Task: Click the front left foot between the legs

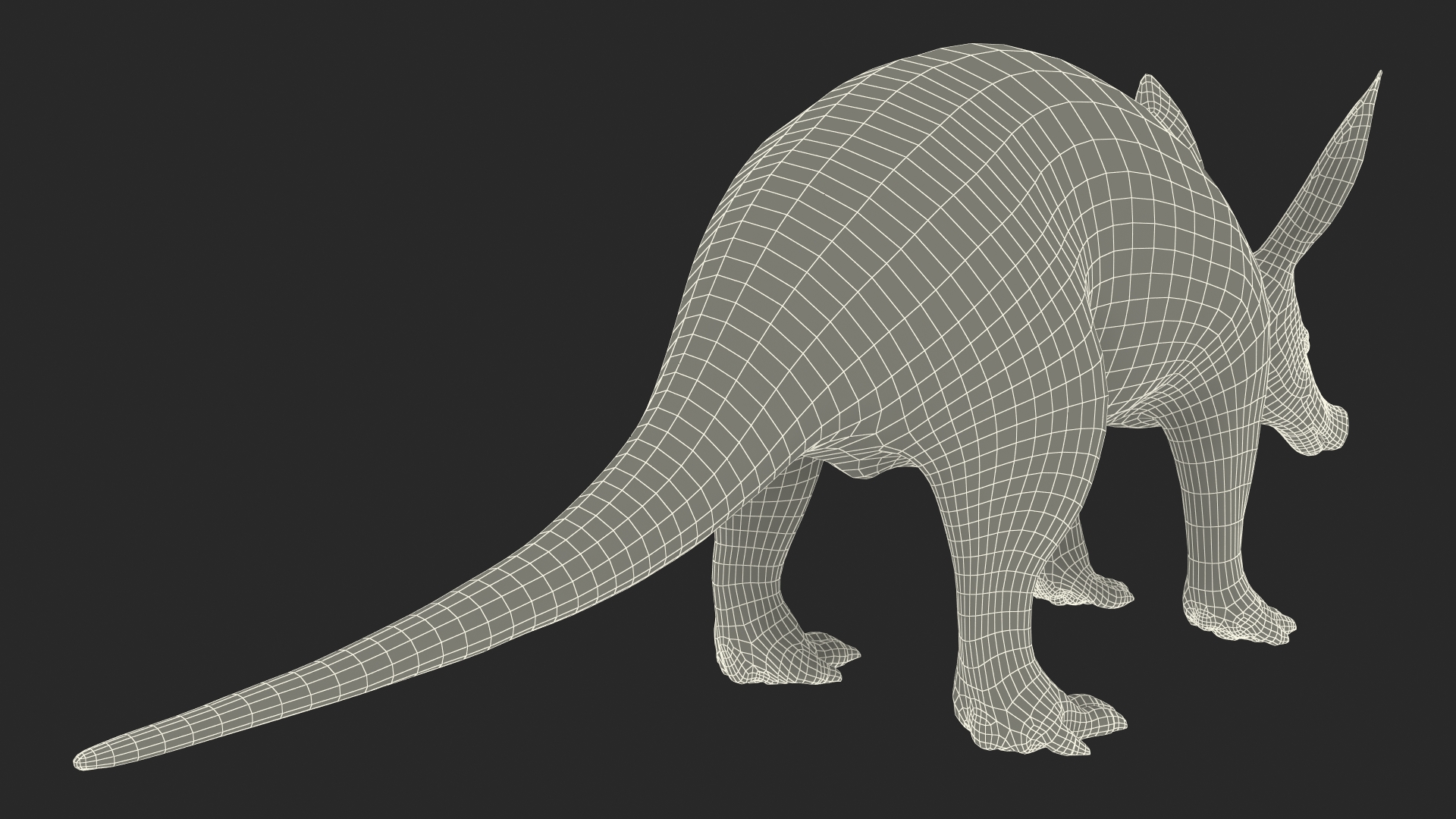Action: pyautogui.click(x=1088, y=590)
